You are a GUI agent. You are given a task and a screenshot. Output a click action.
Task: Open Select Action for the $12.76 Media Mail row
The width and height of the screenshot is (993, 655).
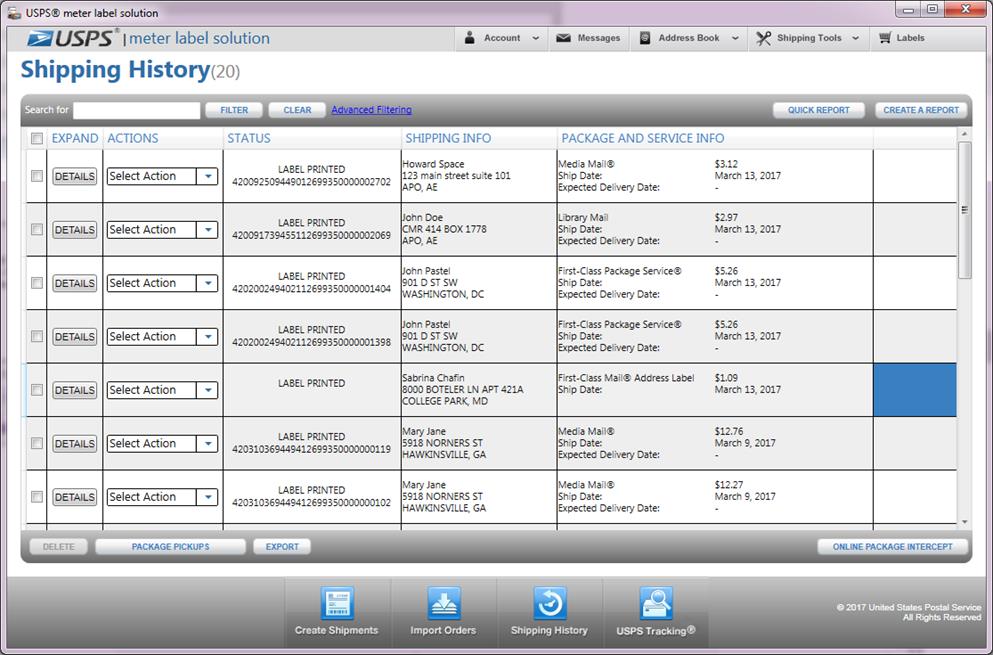point(162,443)
